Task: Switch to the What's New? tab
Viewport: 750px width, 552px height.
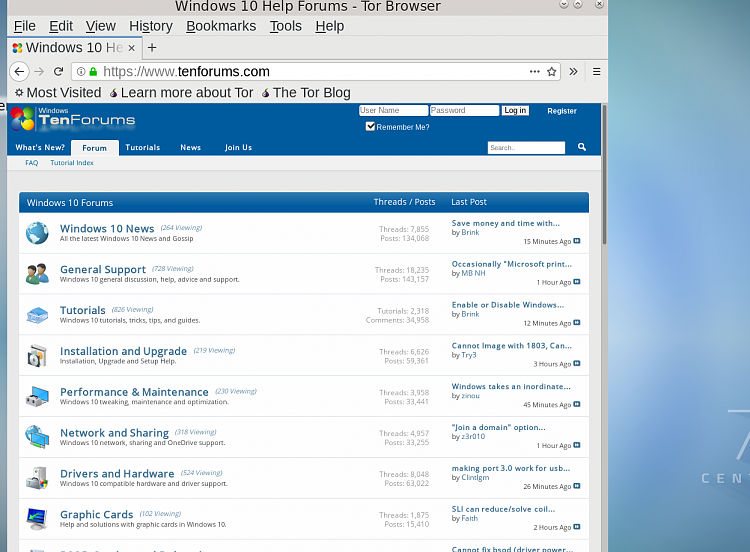Action: (x=40, y=147)
